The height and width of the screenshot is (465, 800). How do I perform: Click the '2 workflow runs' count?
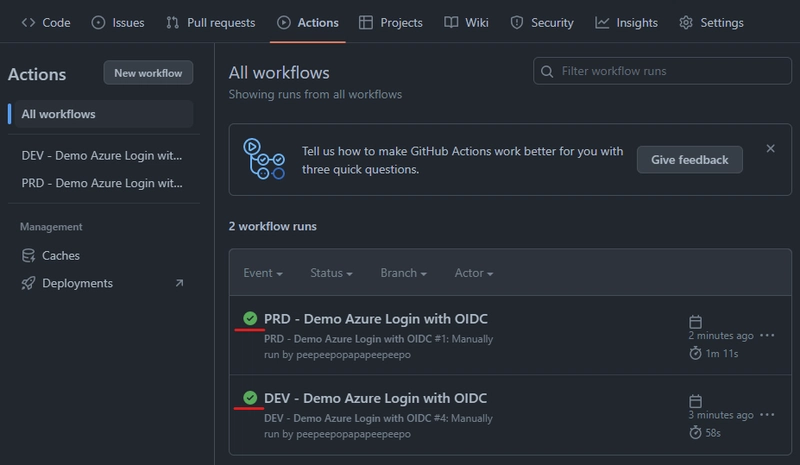tap(272, 227)
